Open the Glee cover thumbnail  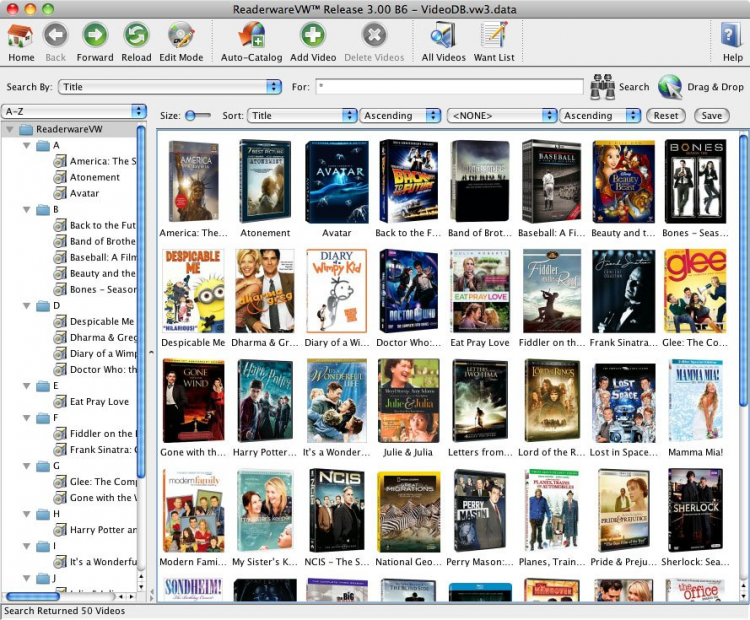click(x=695, y=291)
